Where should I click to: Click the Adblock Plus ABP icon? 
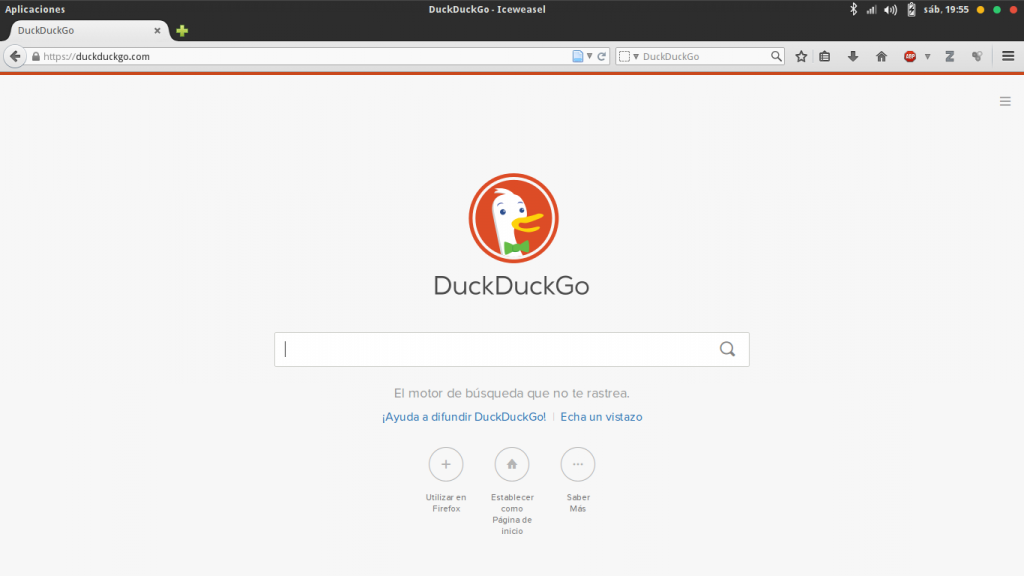[x=910, y=57]
